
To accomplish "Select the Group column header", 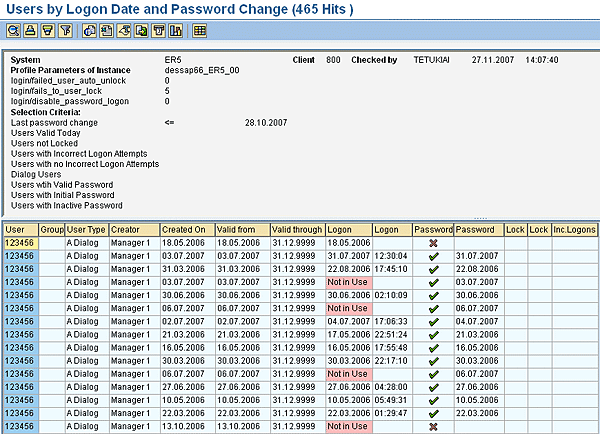I will click(x=51, y=229).
